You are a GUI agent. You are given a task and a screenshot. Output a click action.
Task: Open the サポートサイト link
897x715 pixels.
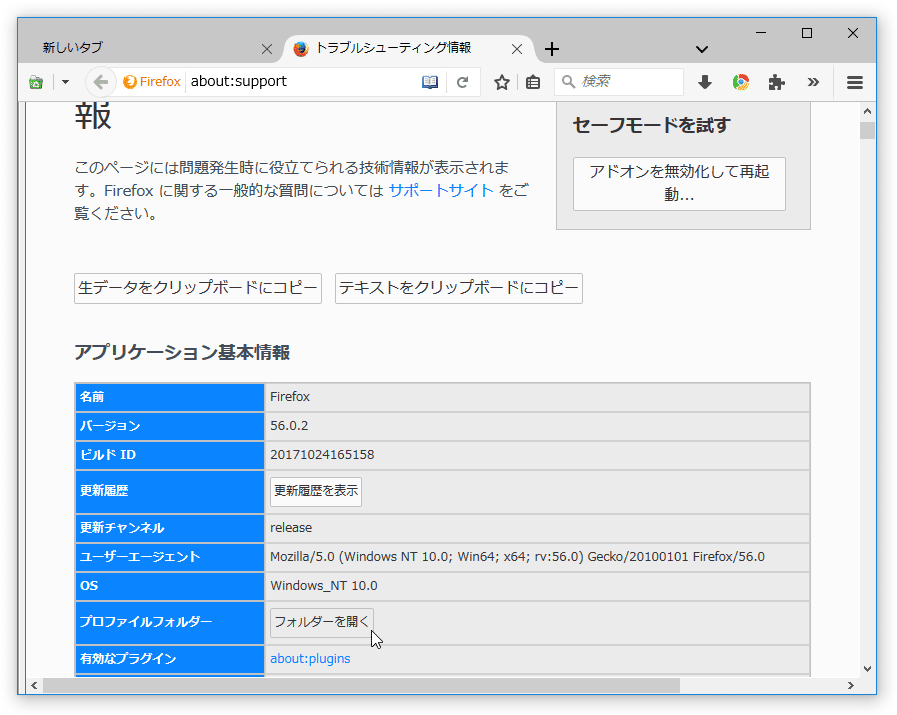441,190
